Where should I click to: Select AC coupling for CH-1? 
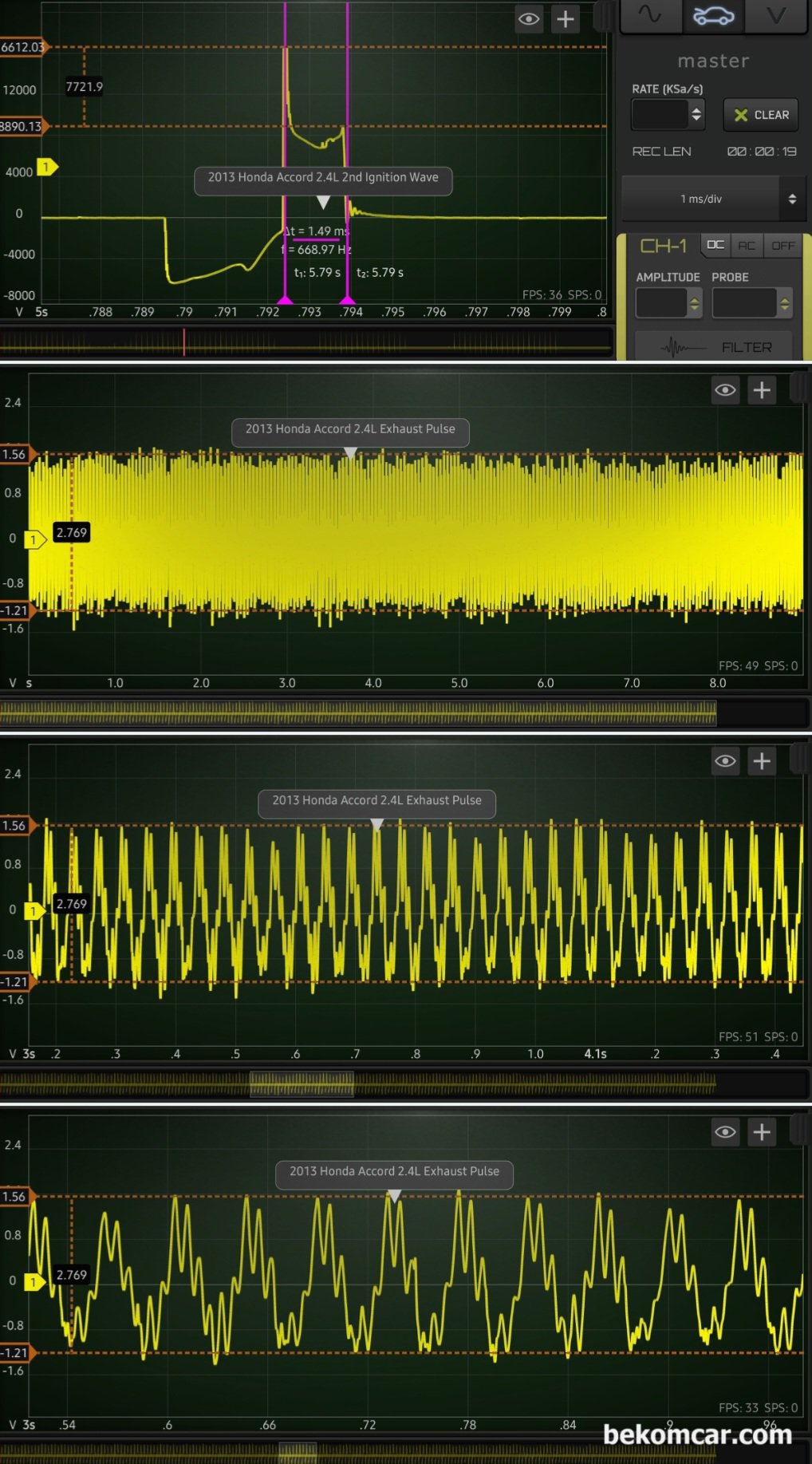[747, 246]
